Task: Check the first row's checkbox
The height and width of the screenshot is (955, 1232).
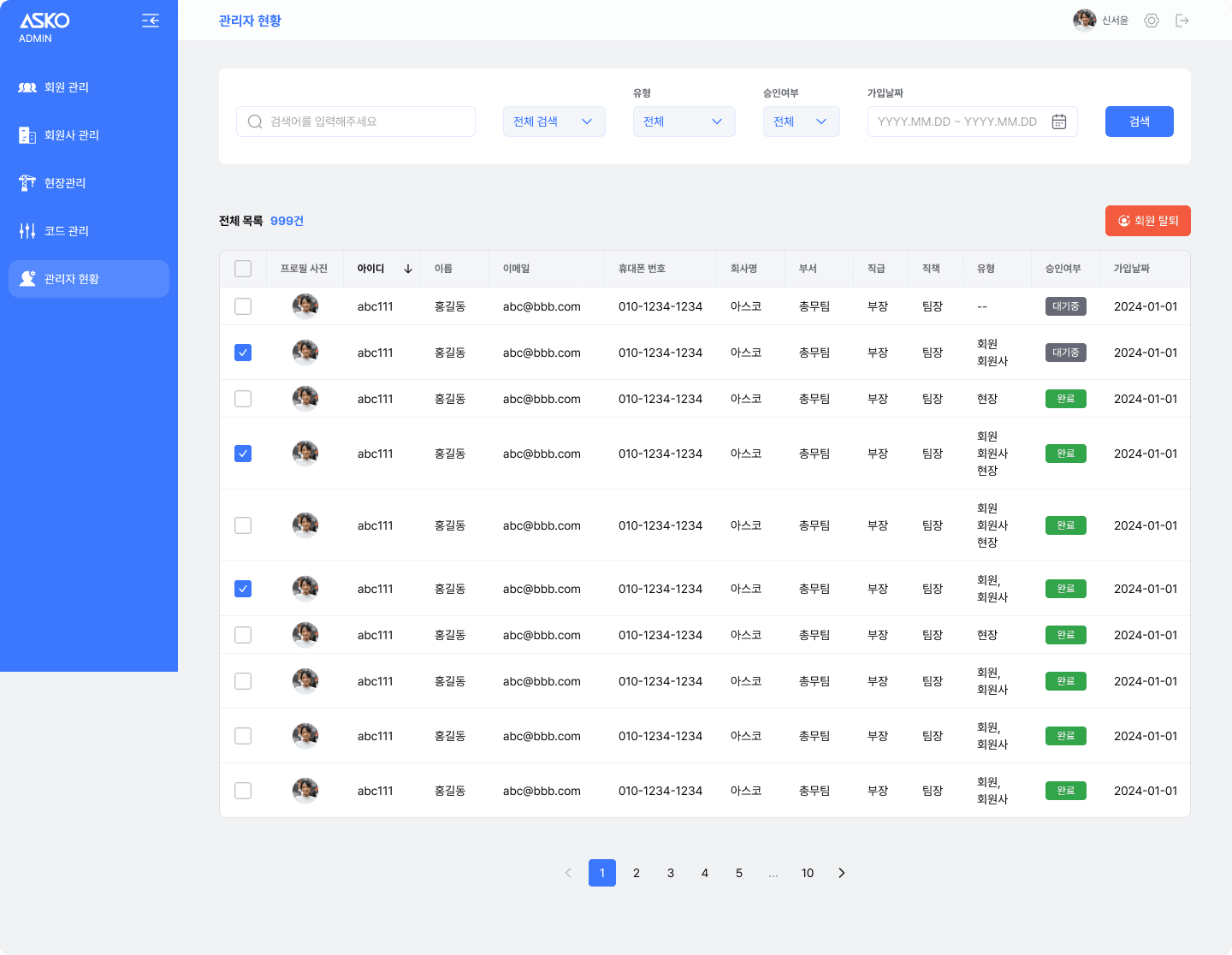Action: tap(243, 305)
